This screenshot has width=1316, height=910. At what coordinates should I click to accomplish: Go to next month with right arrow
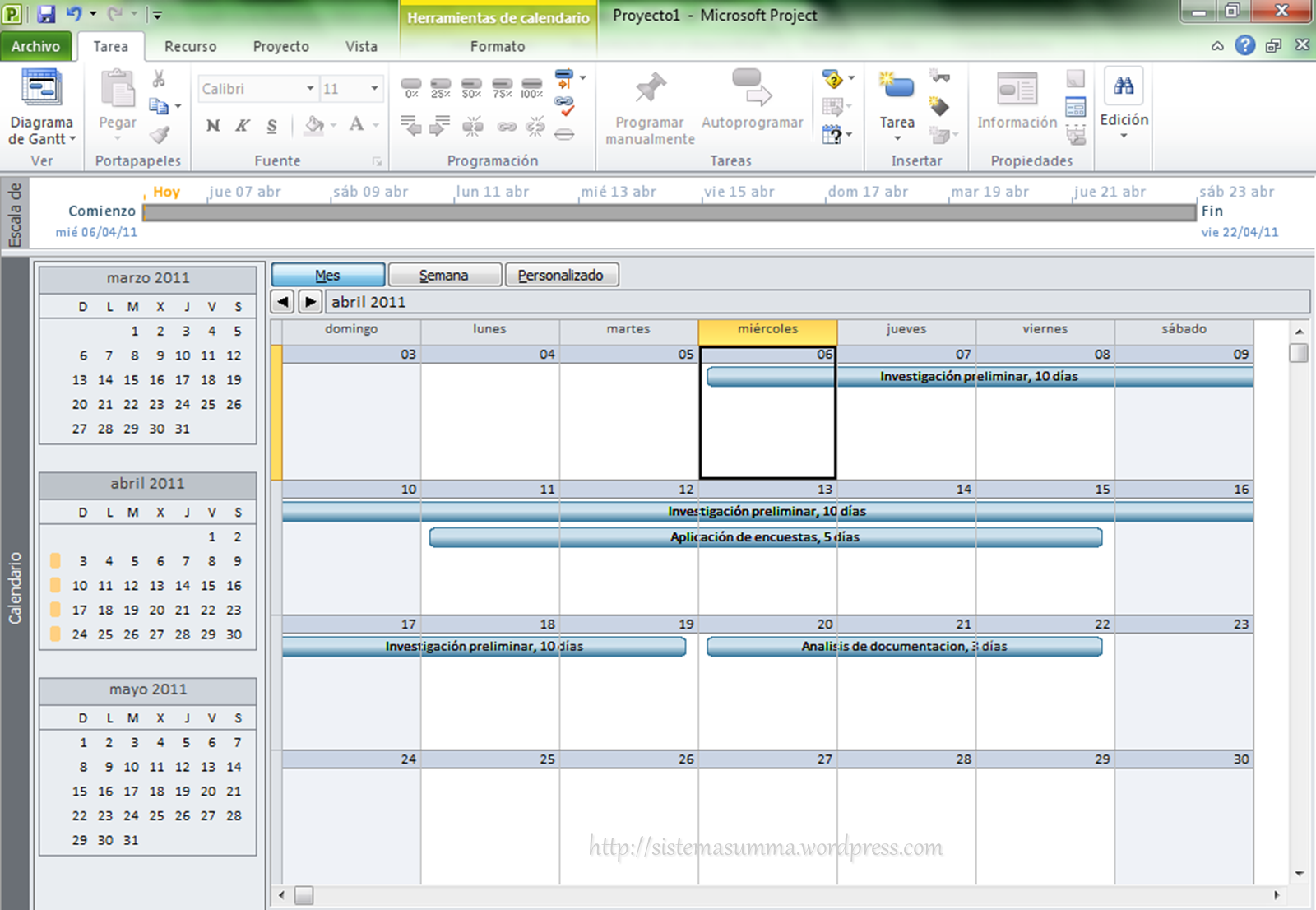click(x=310, y=302)
